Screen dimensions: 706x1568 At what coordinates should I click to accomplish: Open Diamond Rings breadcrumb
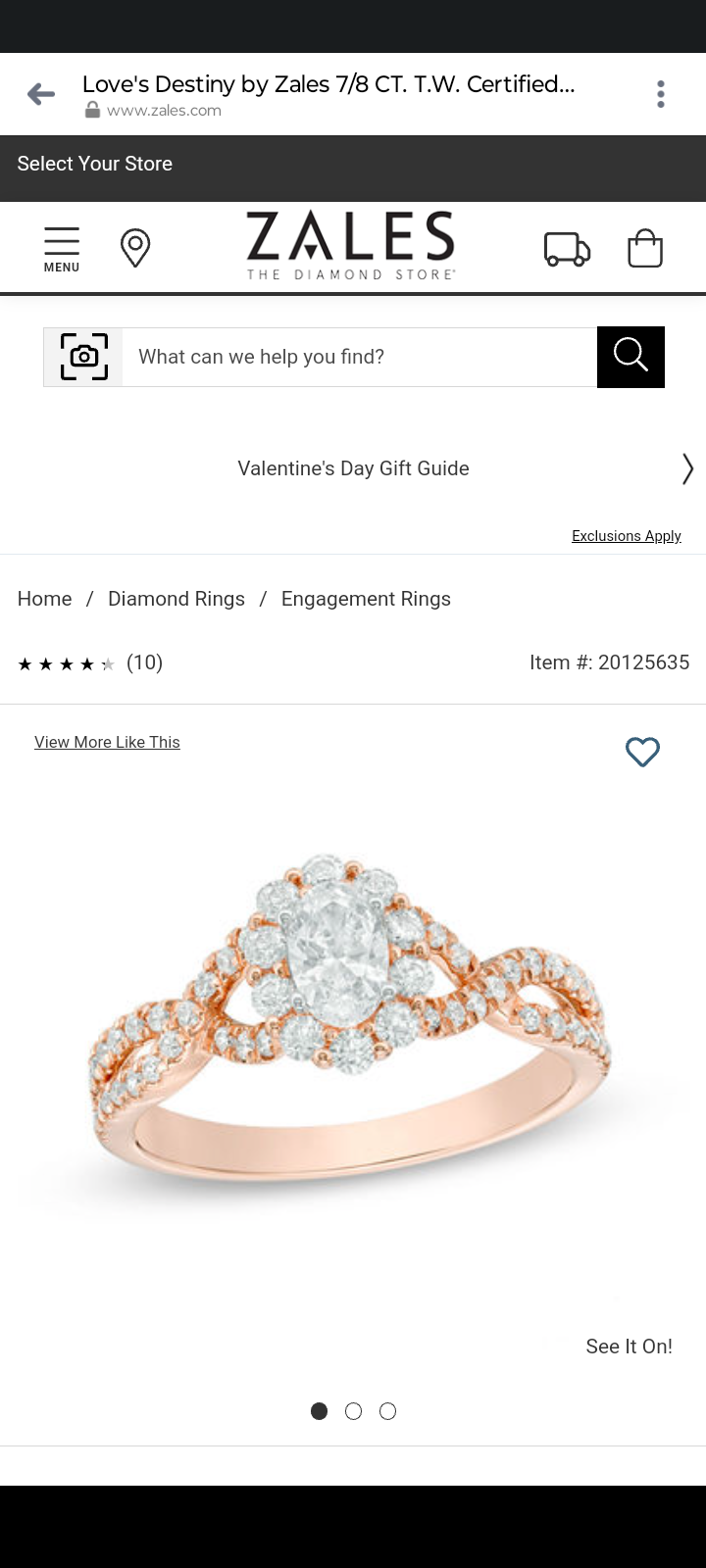click(x=176, y=599)
